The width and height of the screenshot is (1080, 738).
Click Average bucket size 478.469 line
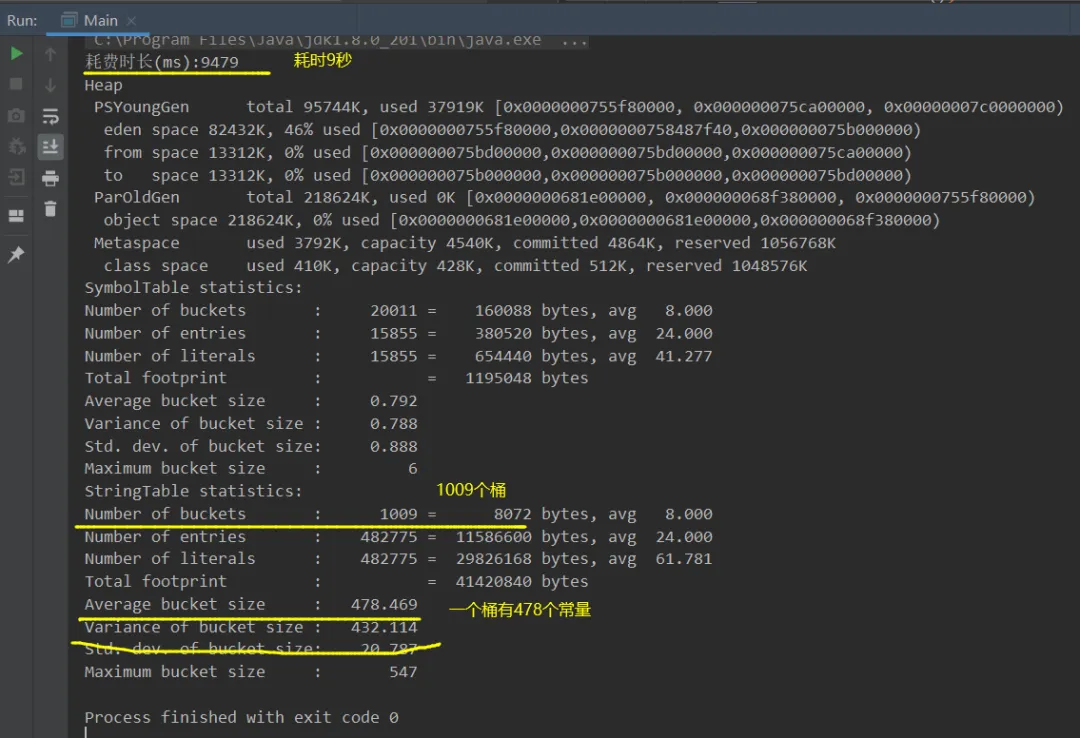coord(251,604)
